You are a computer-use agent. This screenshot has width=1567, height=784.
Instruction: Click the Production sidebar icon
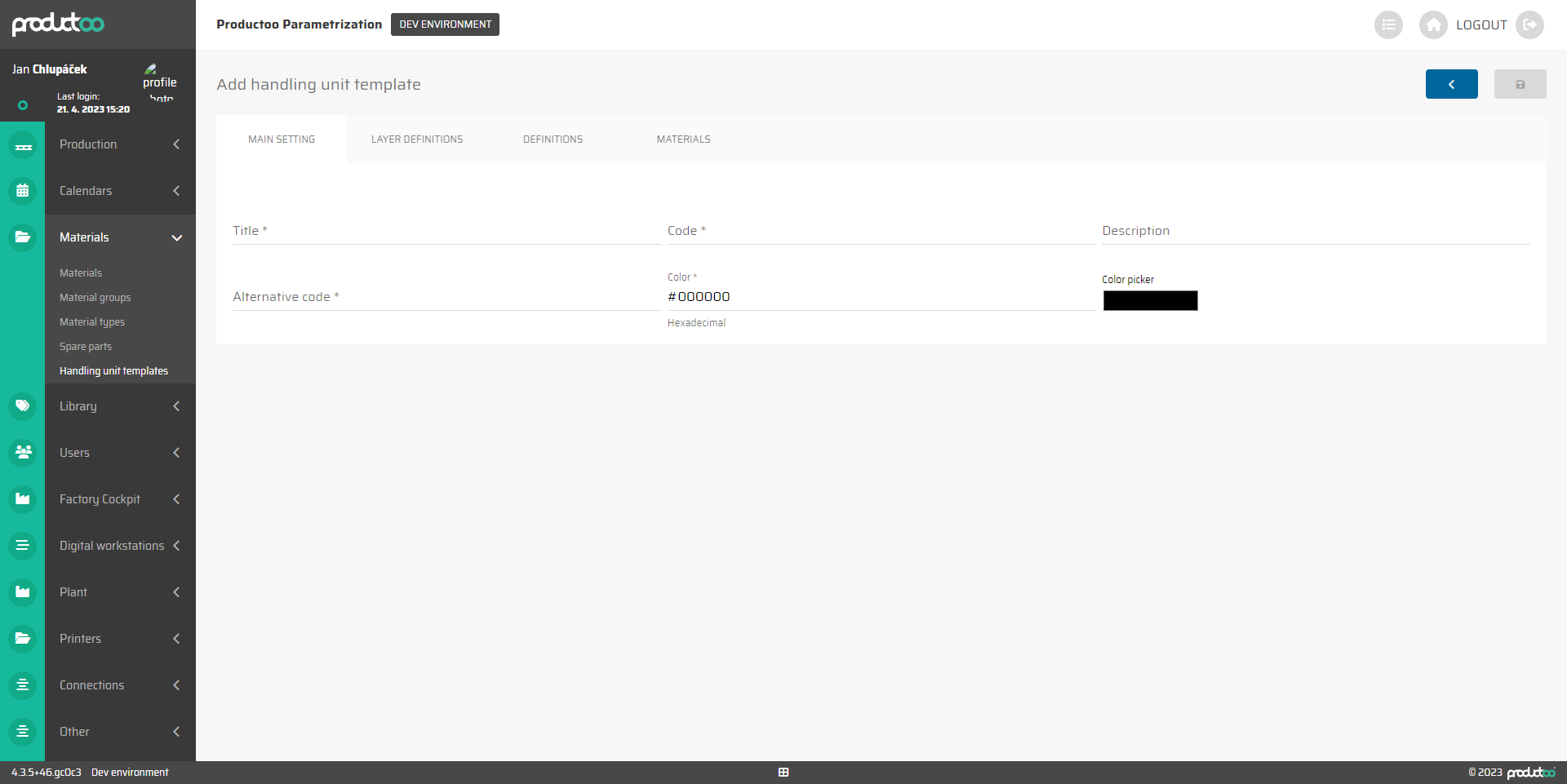point(23,145)
